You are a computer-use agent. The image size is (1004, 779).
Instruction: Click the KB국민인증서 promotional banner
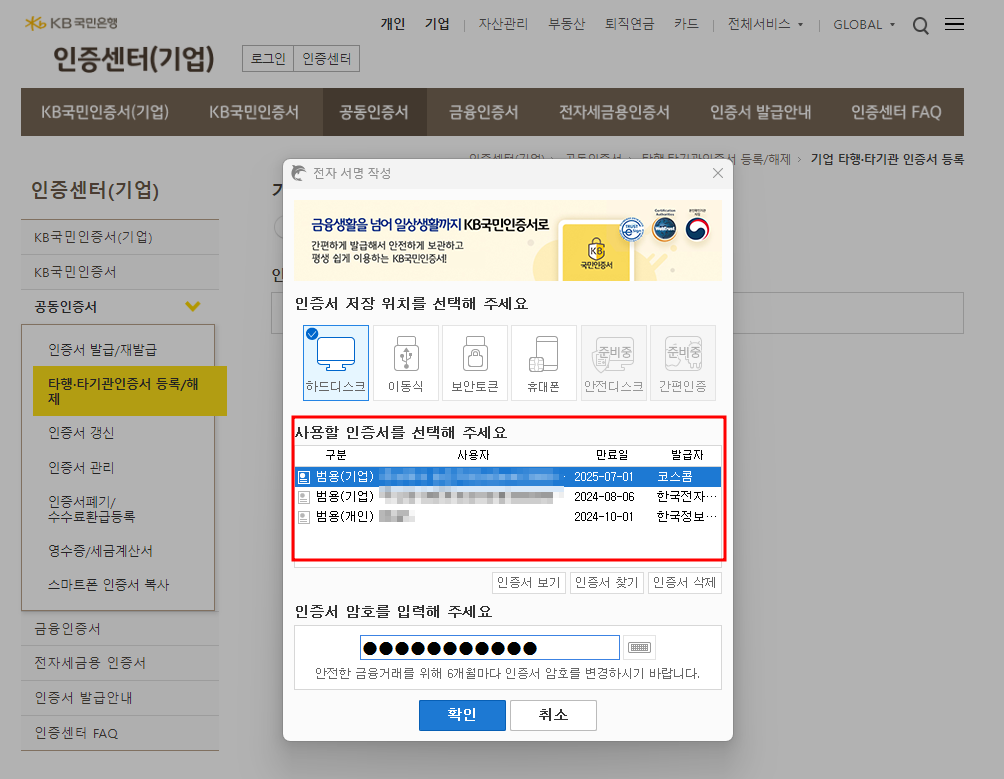[x=508, y=241]
